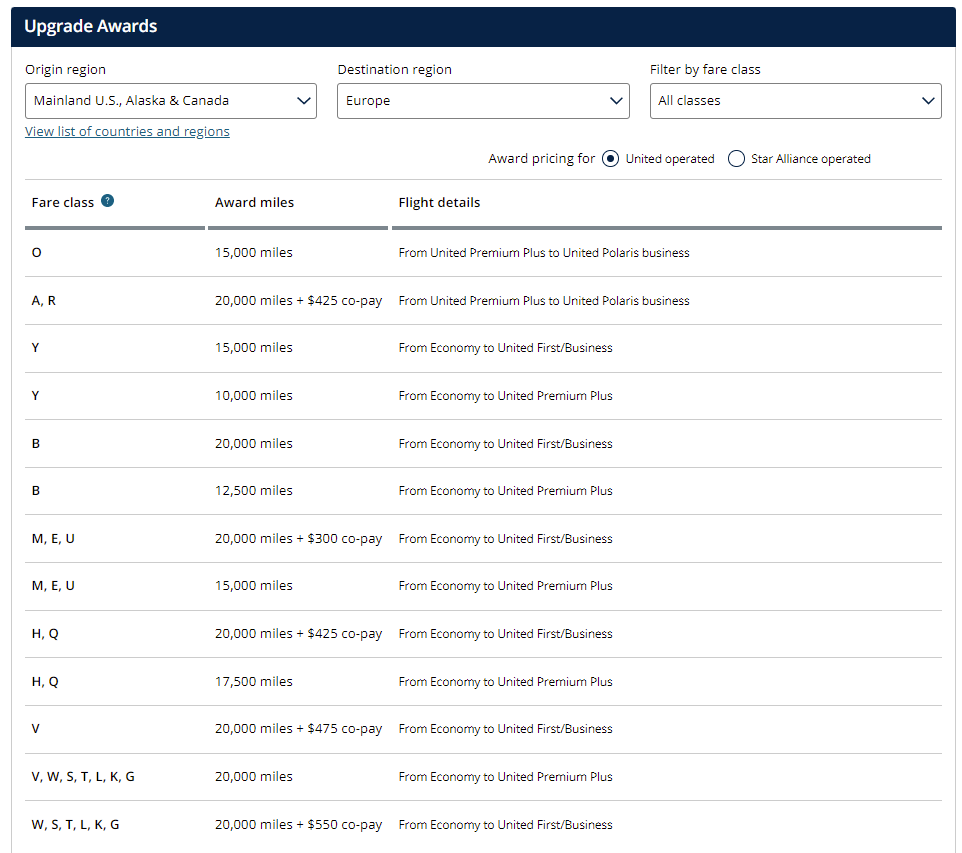Select United operated award pricing
Screen dimensions: 962x853
pyautogui.click(x=610, y=159)
